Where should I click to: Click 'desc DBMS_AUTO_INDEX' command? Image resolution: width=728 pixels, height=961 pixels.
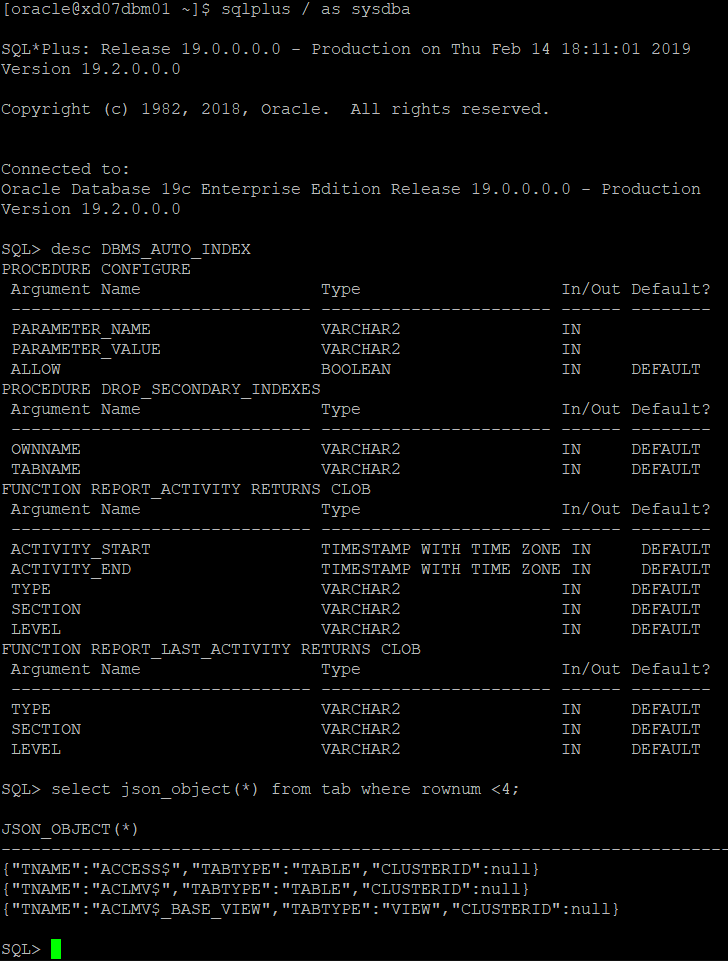click(x=151, y=249)
